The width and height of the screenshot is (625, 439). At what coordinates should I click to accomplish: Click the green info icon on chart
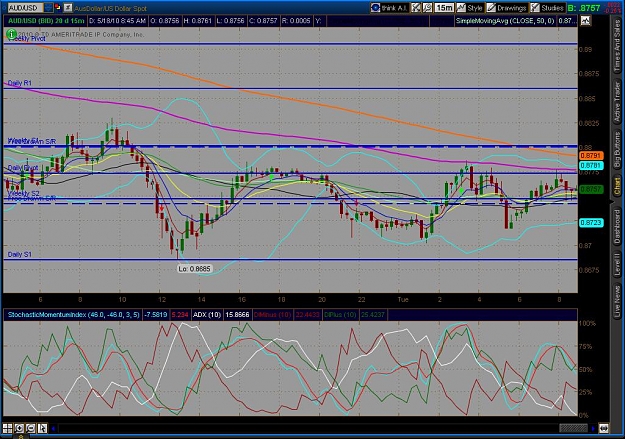pyautogui.click(x=12, y=34)
